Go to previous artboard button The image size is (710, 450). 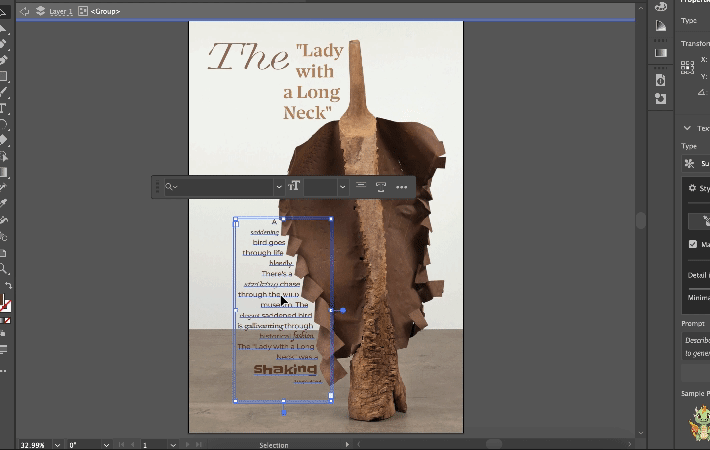(x=133, y=445)
